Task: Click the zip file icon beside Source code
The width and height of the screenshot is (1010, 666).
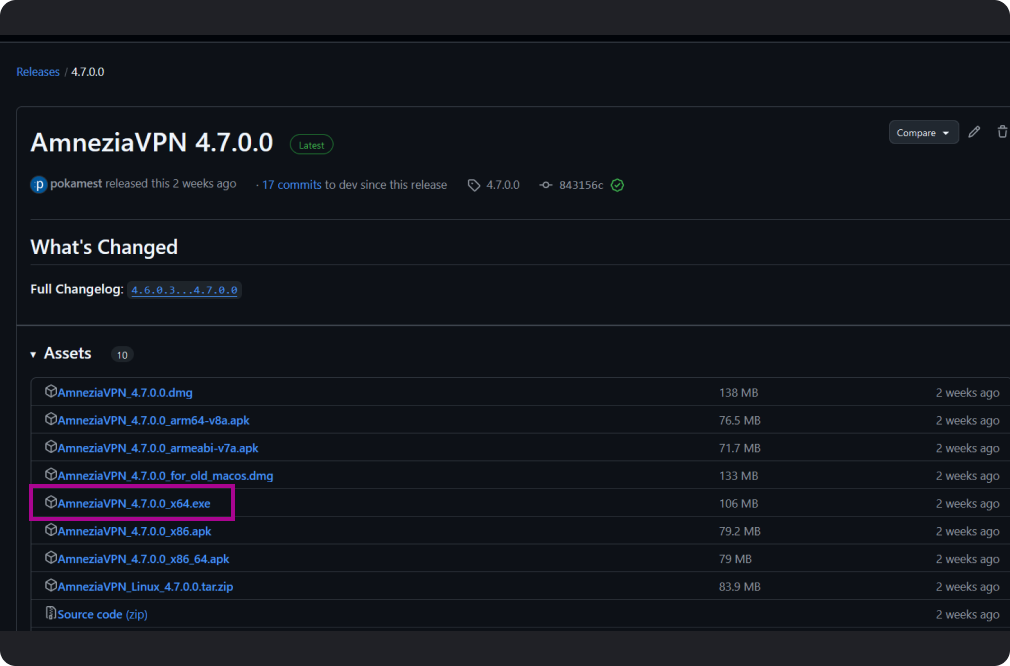Action: point(51,614)
